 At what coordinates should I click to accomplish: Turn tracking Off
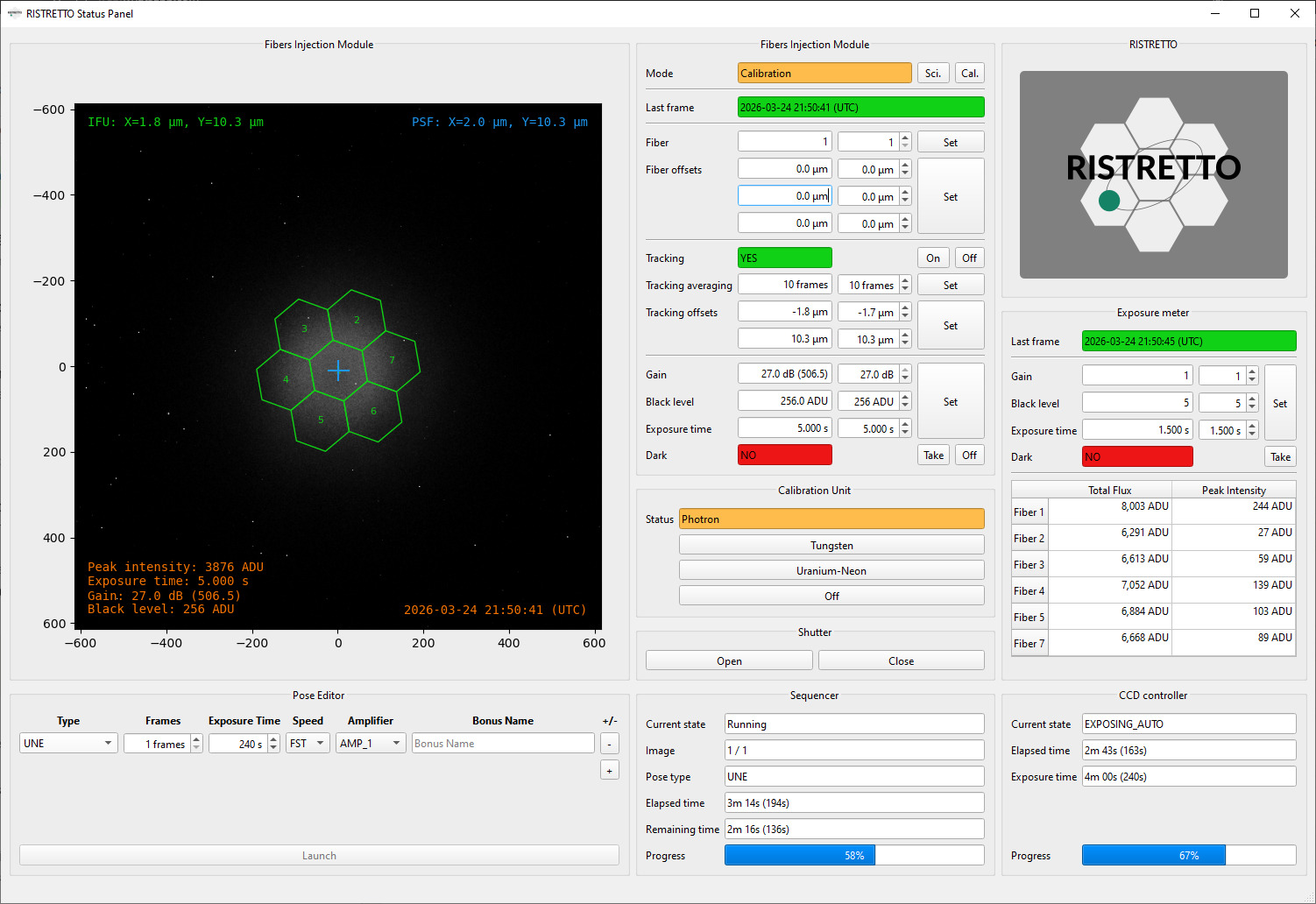pos(969,258)
